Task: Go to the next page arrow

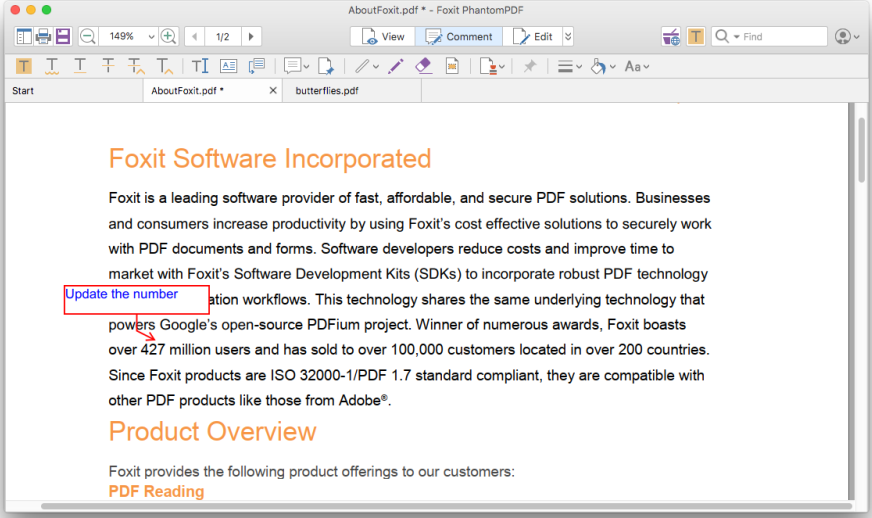Action: (x=251, y=37)
